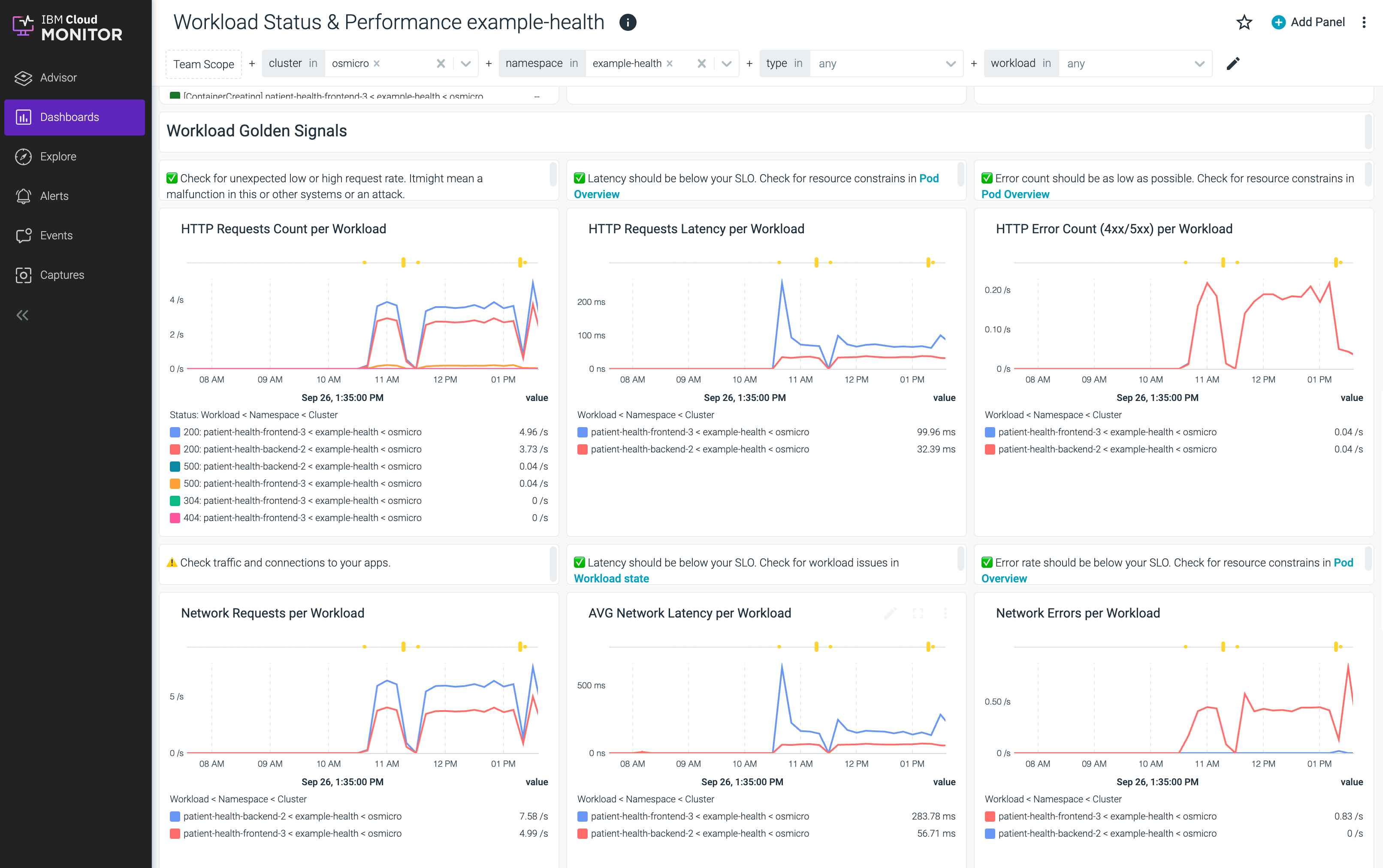Image resolution: width=1383 pixels, height=868 pixels.
Task: Edit the AVG Network Latency panel with pencil icon
Action: click(890, 613)
